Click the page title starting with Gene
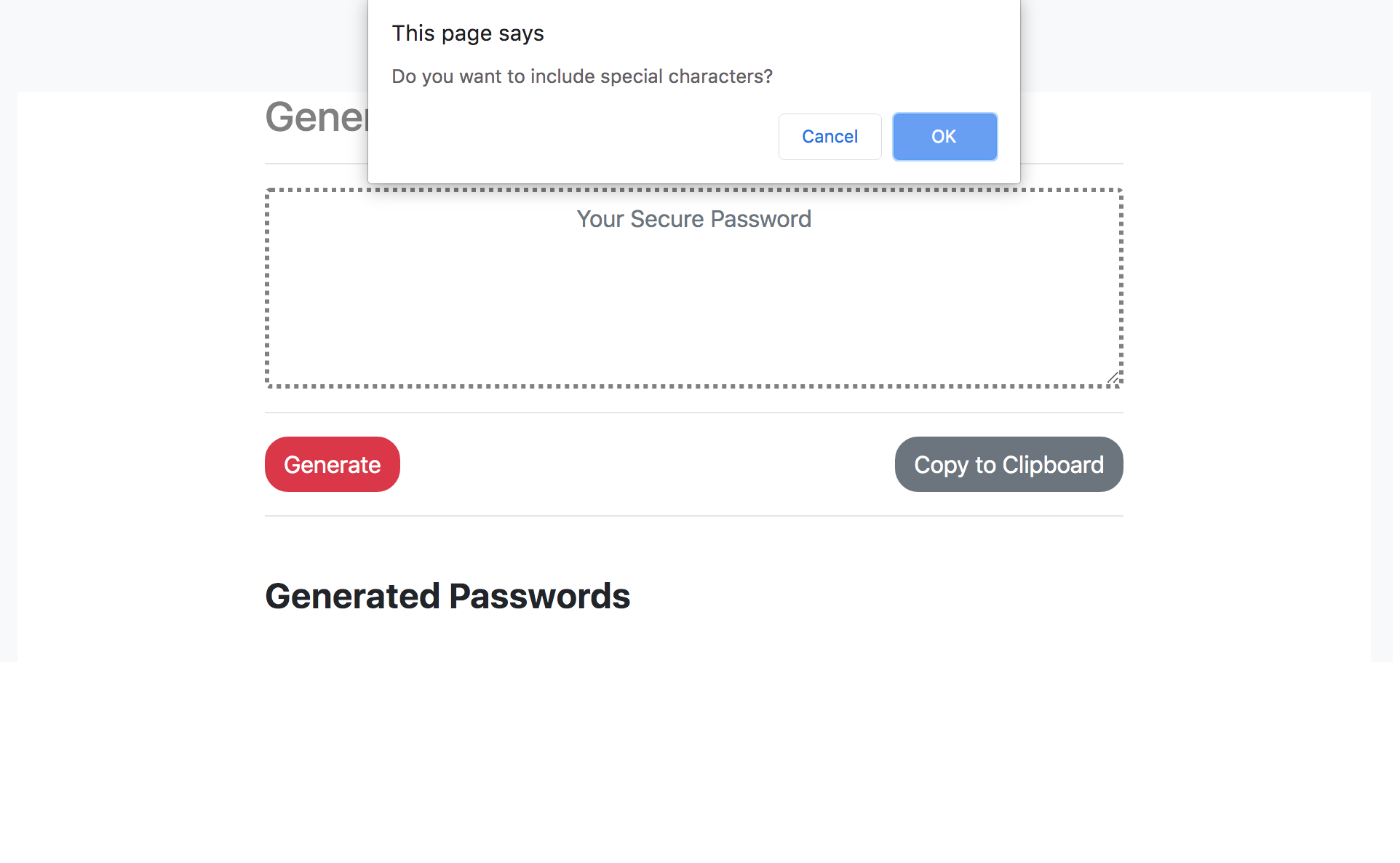The image size is (1400, 863). [313, 116]
